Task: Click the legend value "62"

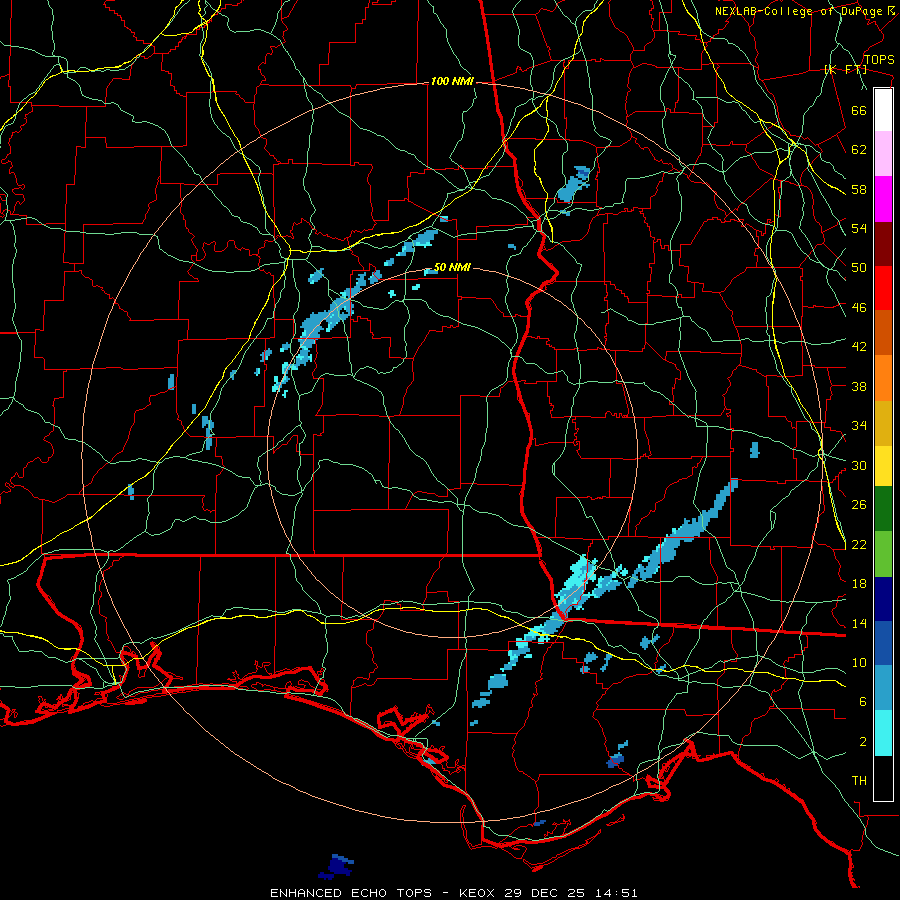Action: click(x=859, y=150)
